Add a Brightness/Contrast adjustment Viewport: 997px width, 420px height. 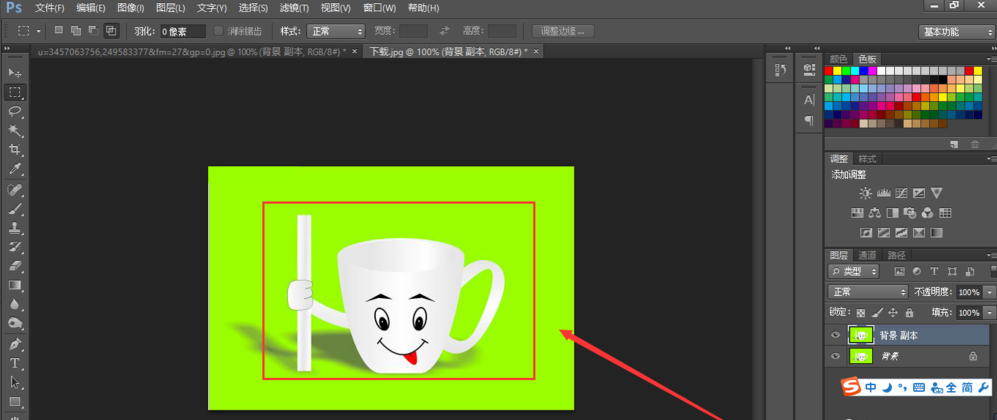(x=866, y=193)
